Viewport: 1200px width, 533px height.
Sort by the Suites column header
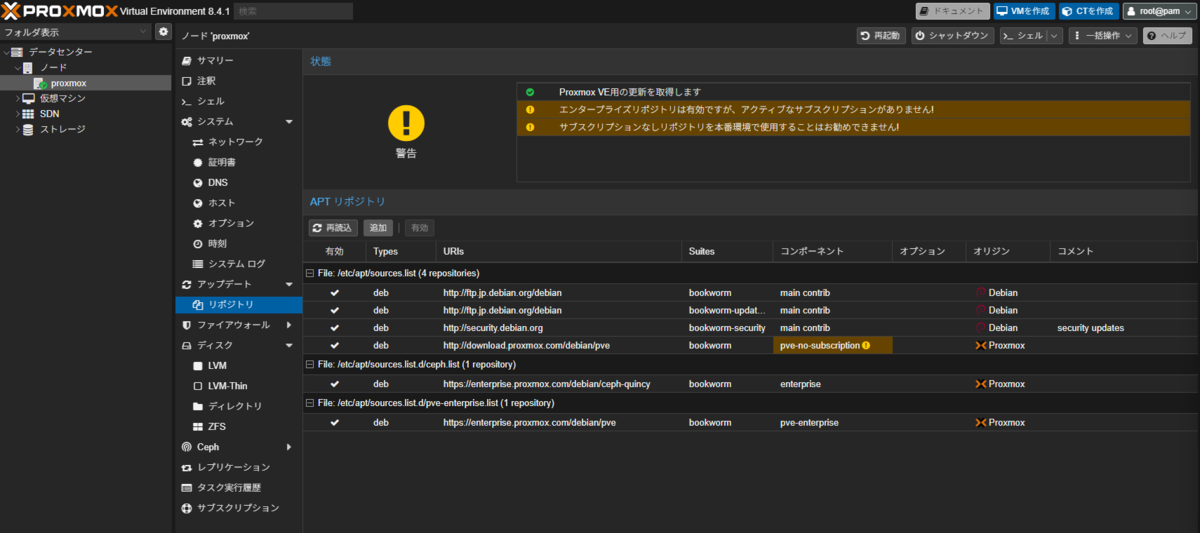pos(727,251)
